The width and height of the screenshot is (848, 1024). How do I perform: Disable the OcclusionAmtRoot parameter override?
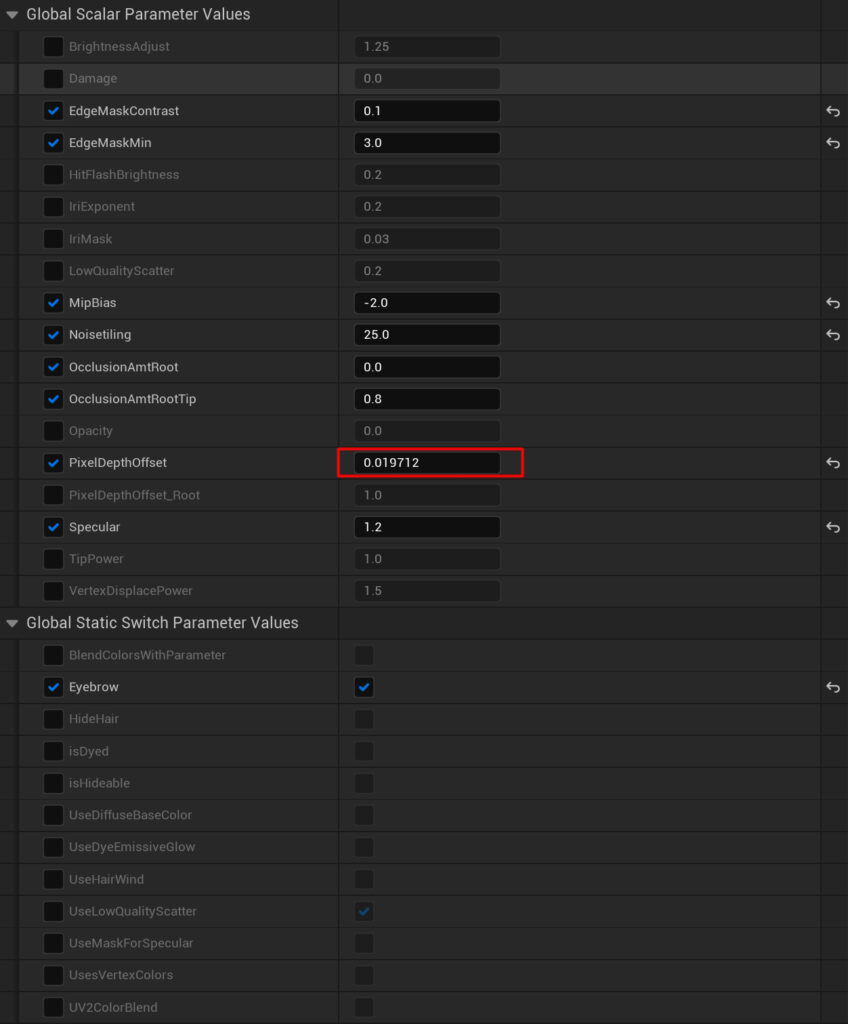pyautogui.click(x=54, y=367)
